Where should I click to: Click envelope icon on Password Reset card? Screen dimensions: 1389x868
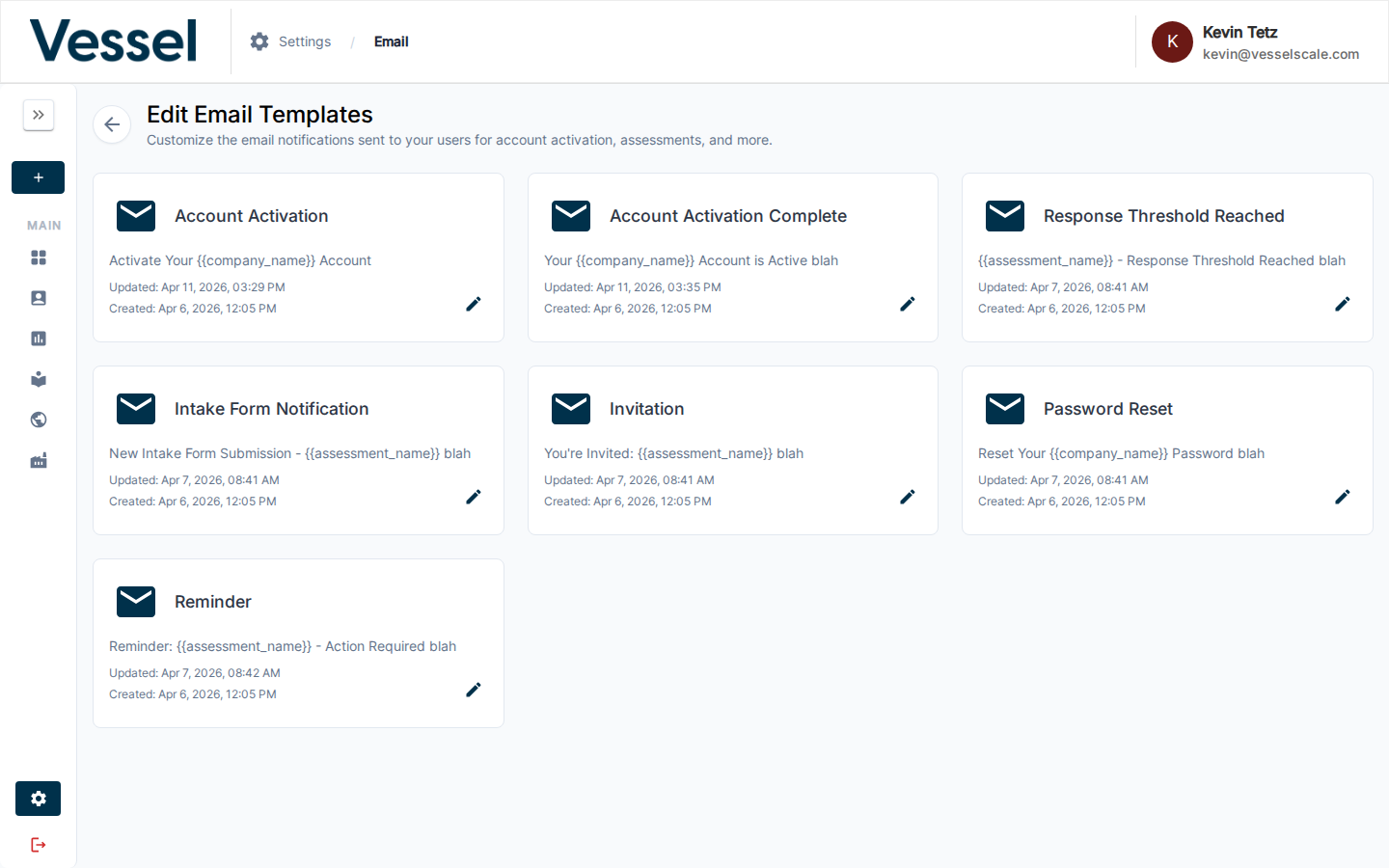1005,409
